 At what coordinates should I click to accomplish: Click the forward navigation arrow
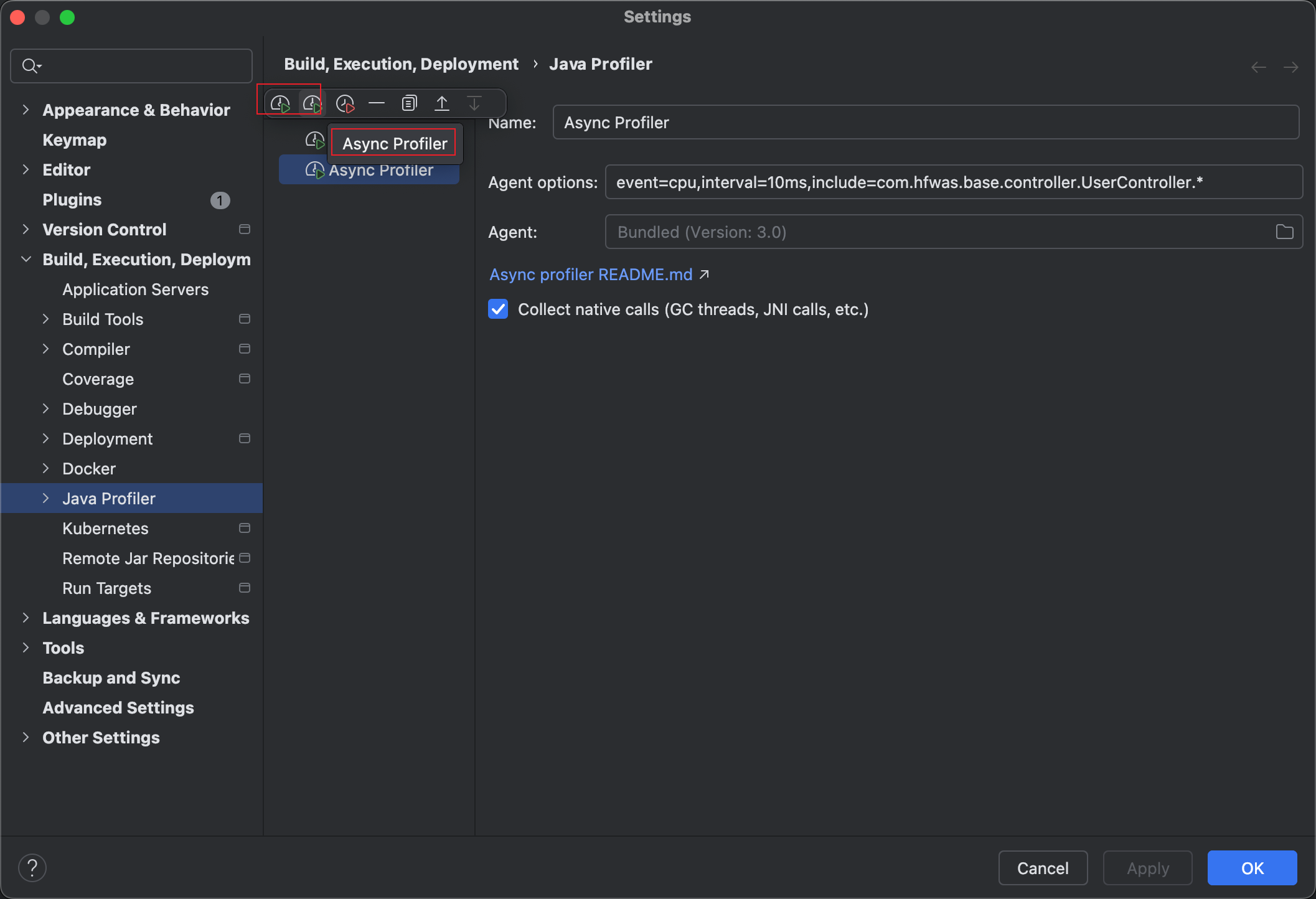[x=1291, y=67]
